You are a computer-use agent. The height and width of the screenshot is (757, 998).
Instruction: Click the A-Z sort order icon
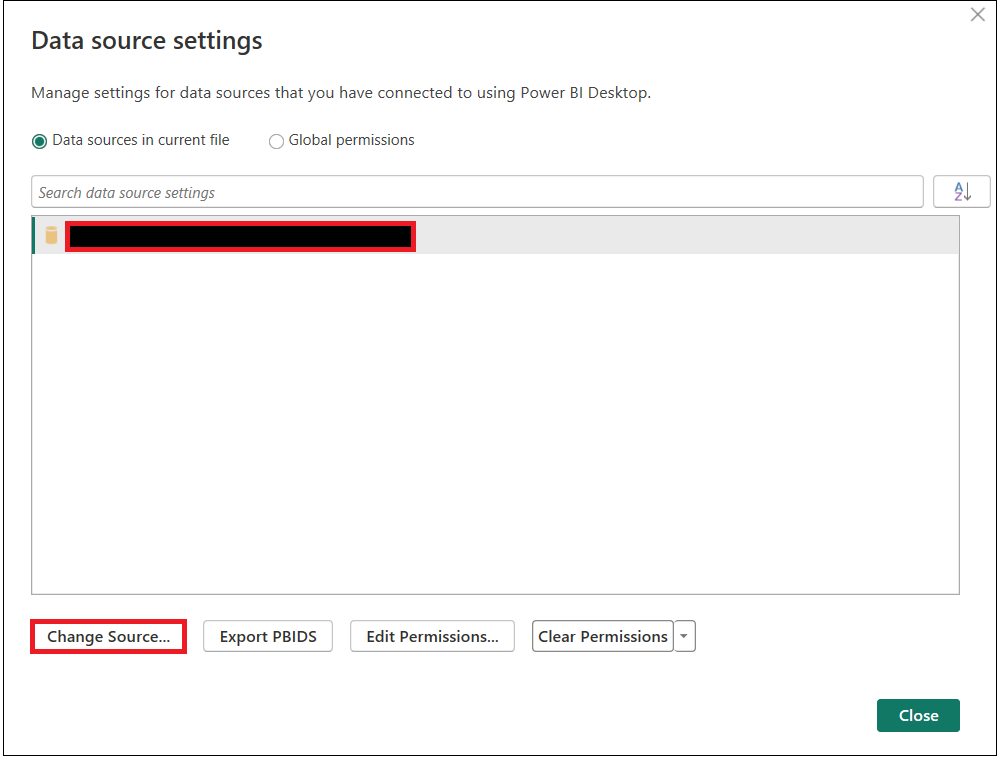click(961, 192)
